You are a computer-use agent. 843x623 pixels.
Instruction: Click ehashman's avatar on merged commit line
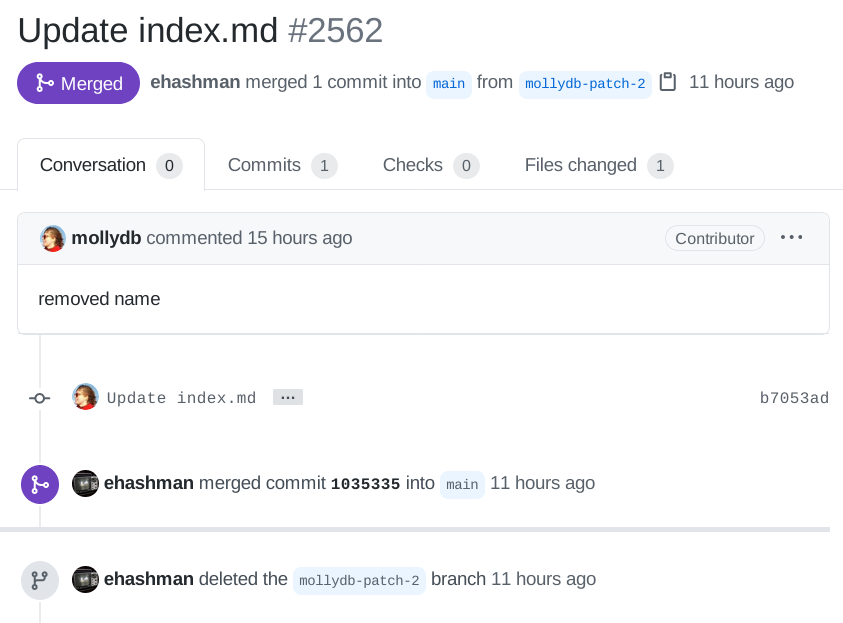tap(85, 483)
